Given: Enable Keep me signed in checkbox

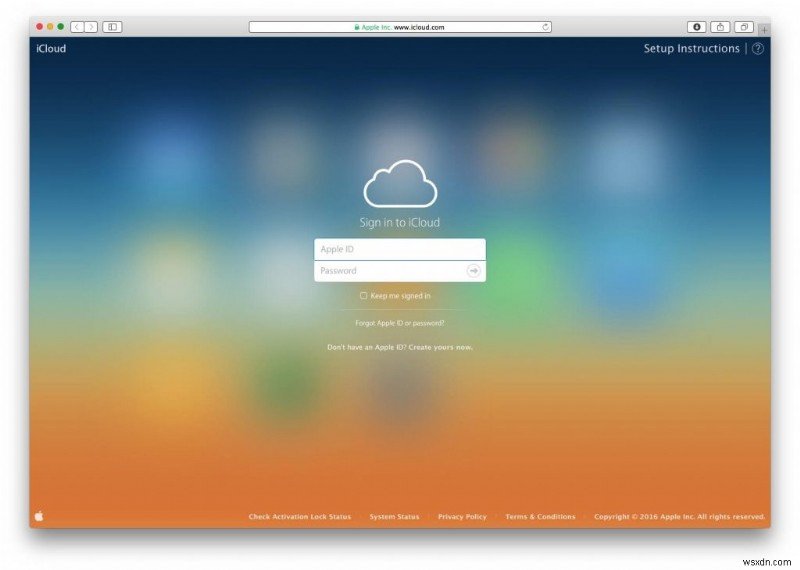Looking at the screenshot, I should point(363,295).
